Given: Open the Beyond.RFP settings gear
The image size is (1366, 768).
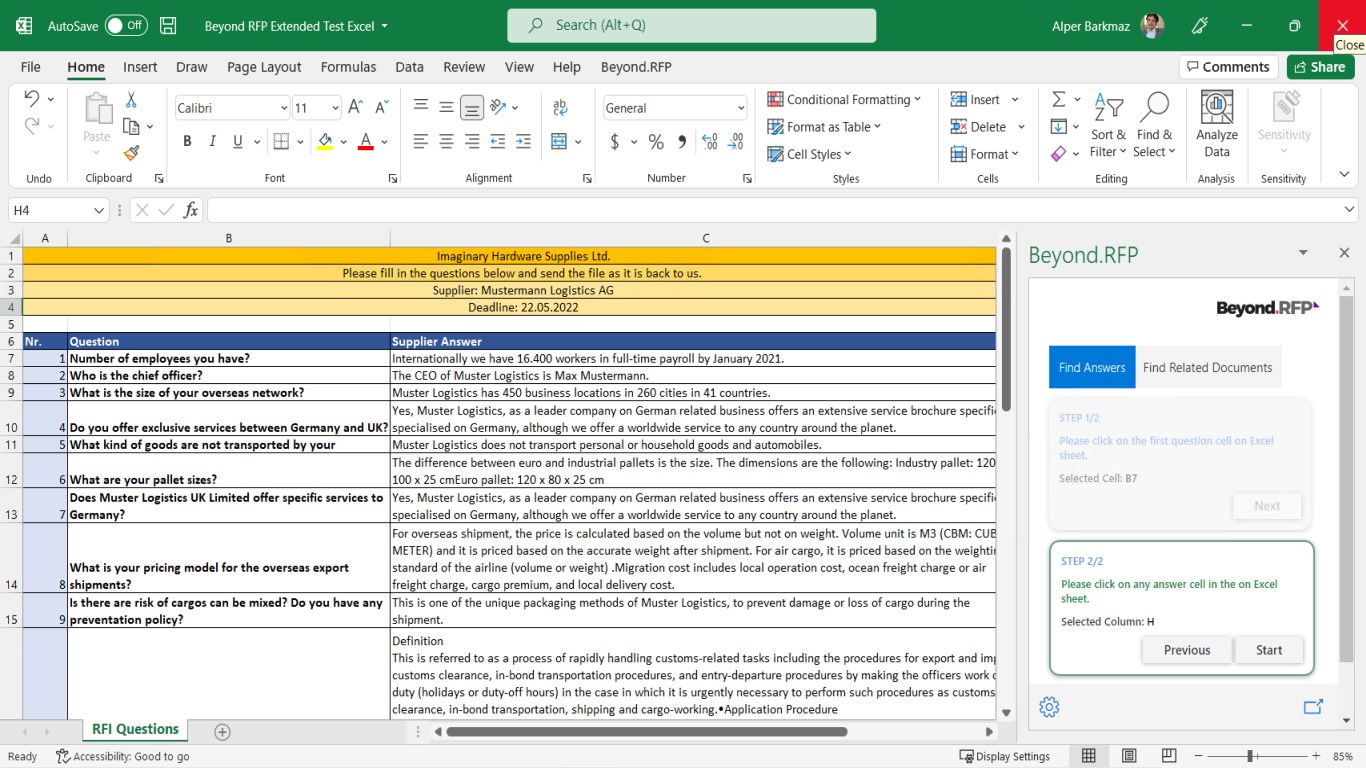Looking at the screenshot, I should 1049,707.
